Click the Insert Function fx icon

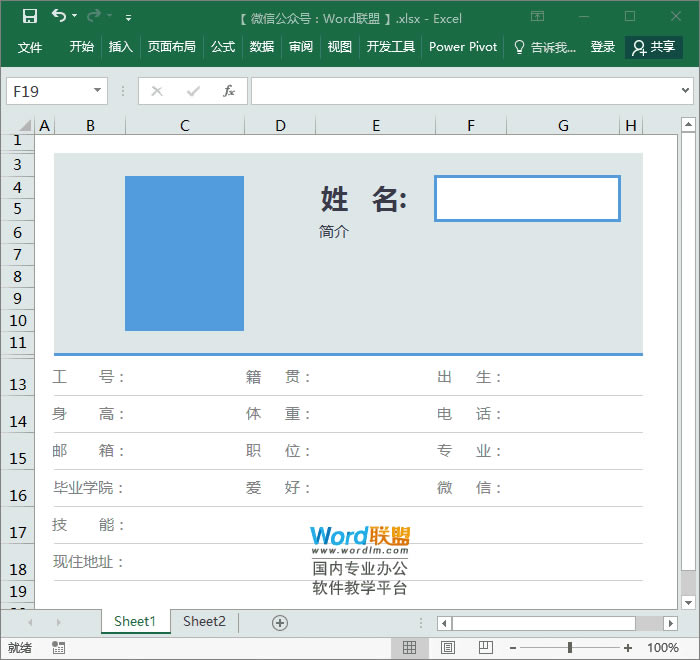[x=228, y=91]
